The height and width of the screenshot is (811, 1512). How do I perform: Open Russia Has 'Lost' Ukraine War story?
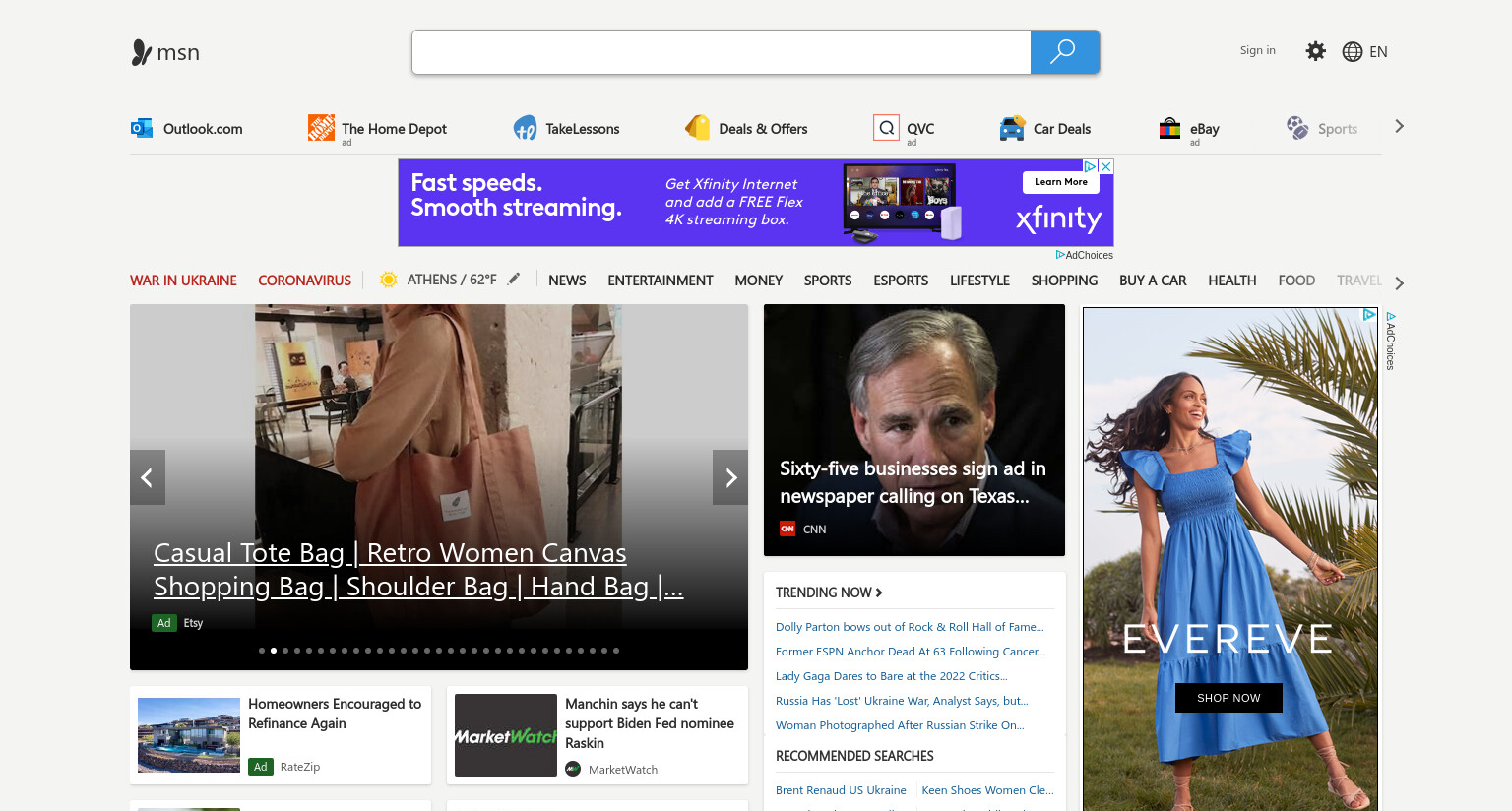(902, 701)
